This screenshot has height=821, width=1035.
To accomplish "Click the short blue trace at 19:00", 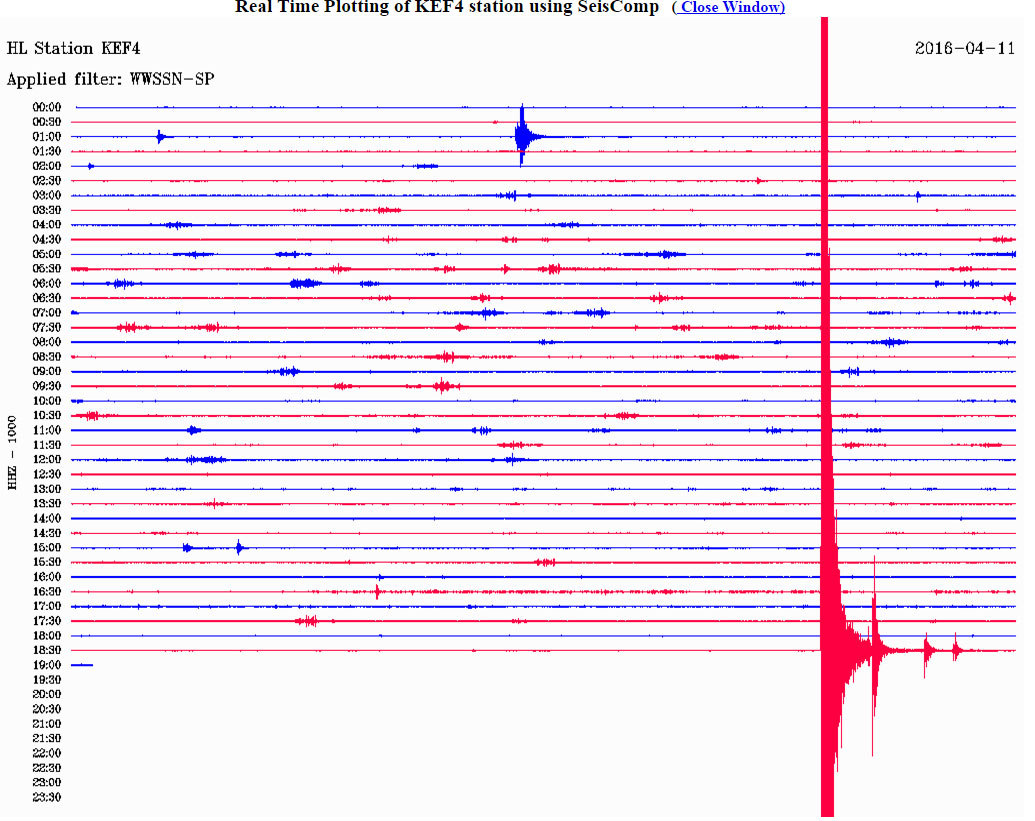I will 82,665.
